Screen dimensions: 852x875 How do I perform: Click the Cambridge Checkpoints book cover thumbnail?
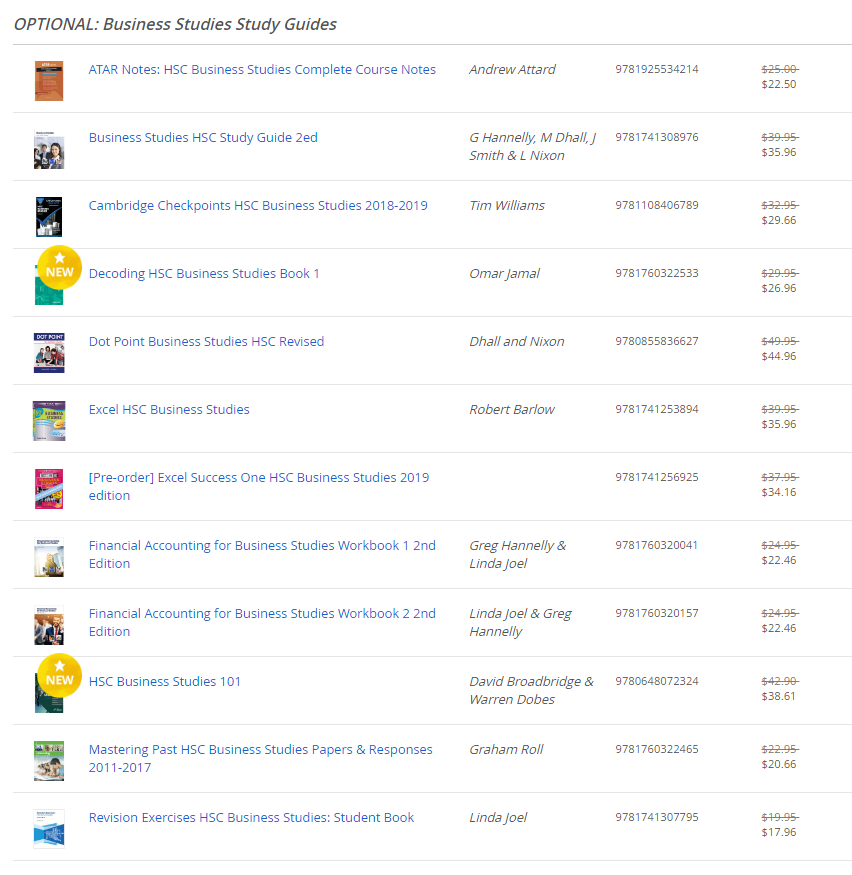(48, 216)
